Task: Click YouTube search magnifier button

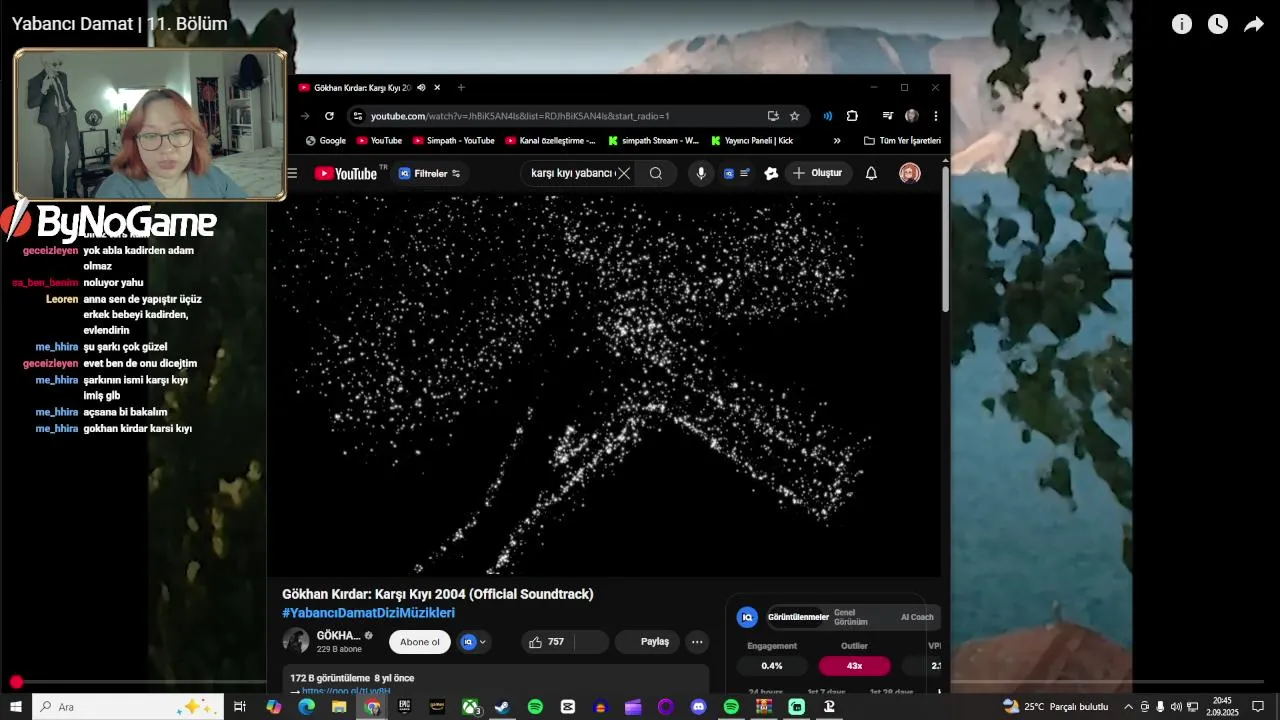Action: pos(656,173)
